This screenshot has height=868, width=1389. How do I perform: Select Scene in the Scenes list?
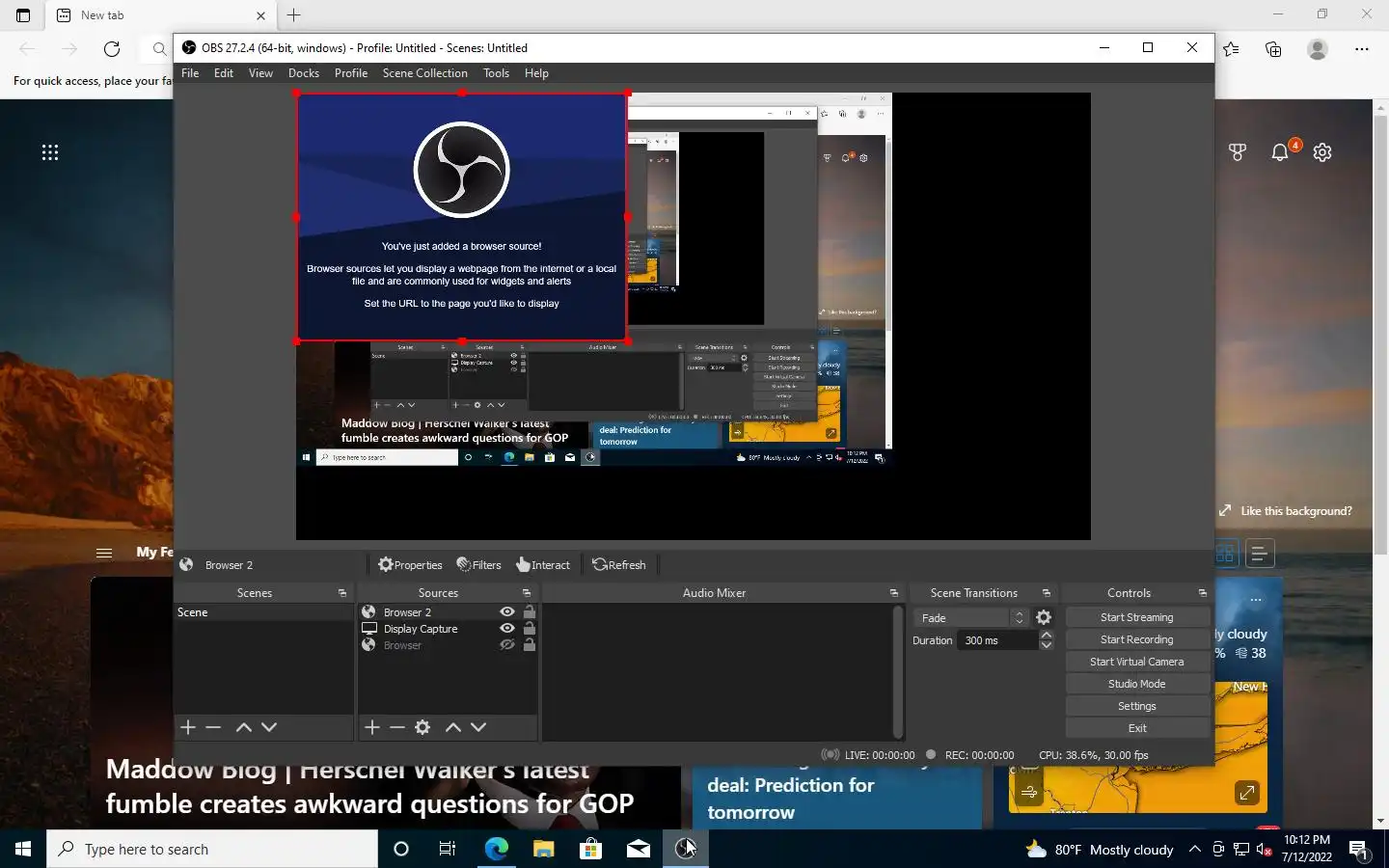[x=263, y=612]
